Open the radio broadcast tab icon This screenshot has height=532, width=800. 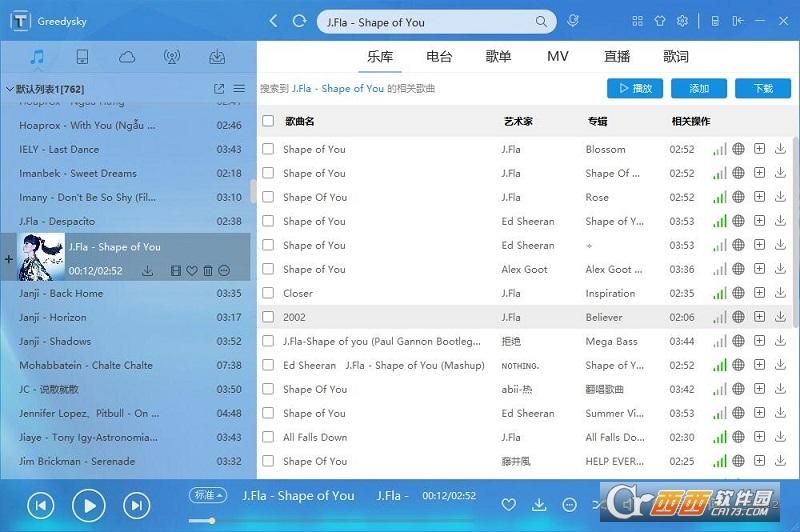[x=172, y=57]
